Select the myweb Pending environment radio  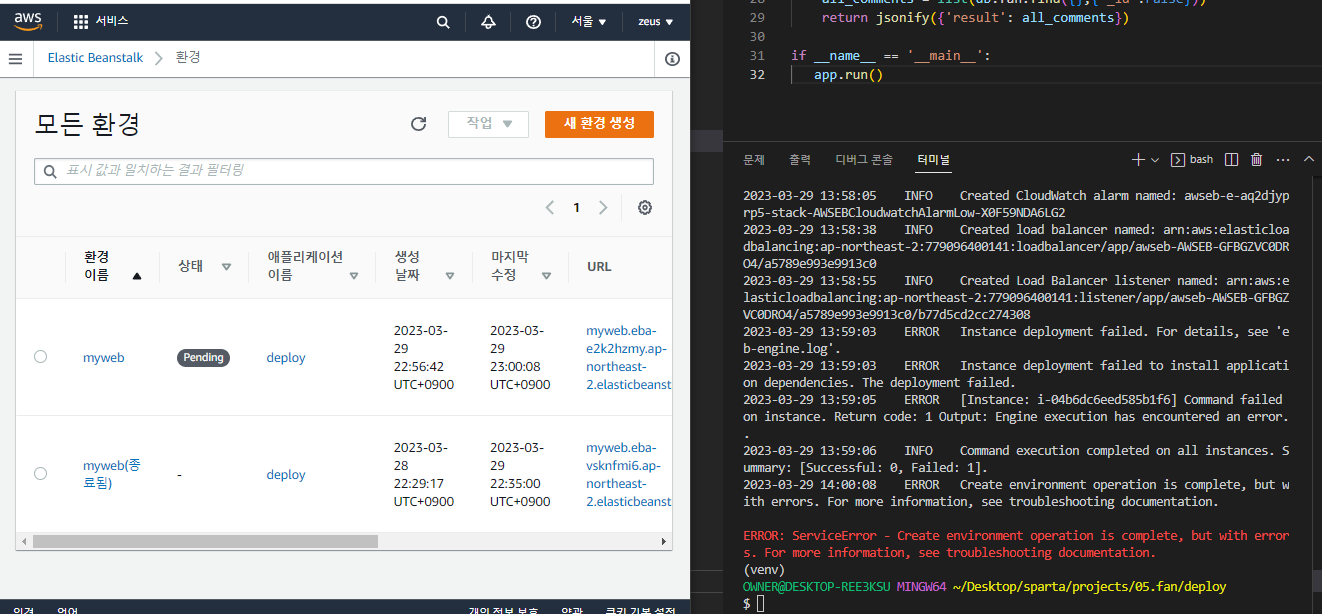point(40,357)
